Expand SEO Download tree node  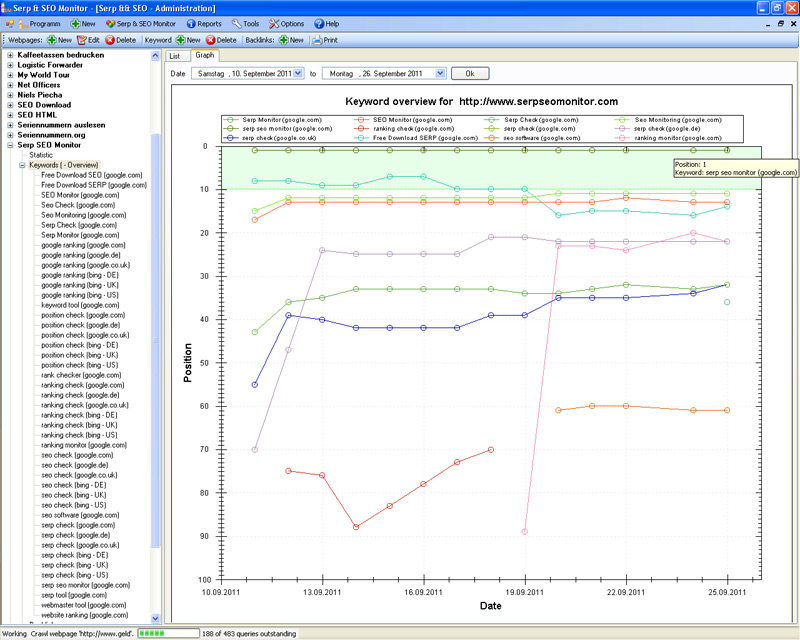tap(10, 105)
